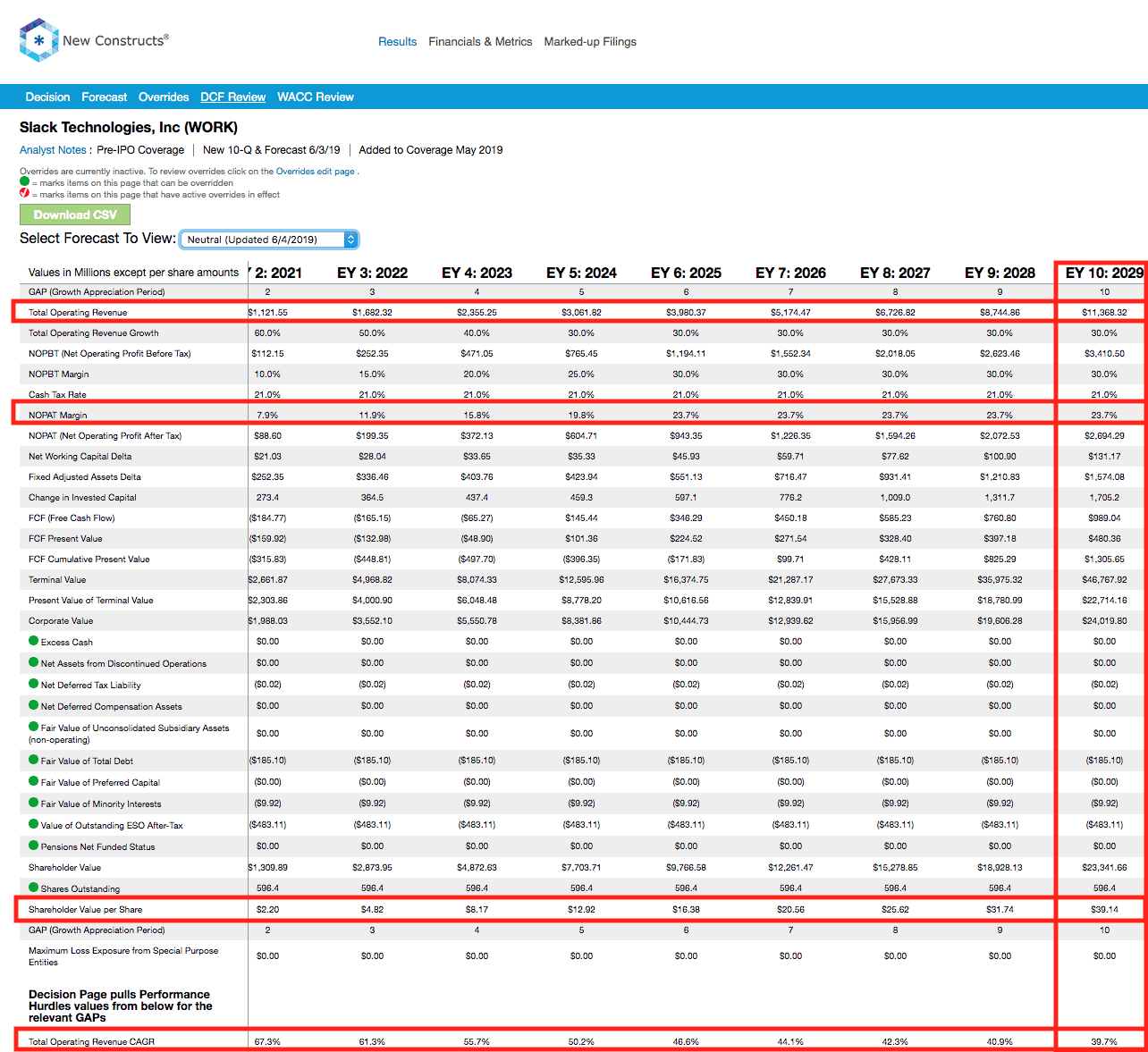
Task: Click the NOPBT Margin row label
Action: pyautogui.click(x=59, y=375)
